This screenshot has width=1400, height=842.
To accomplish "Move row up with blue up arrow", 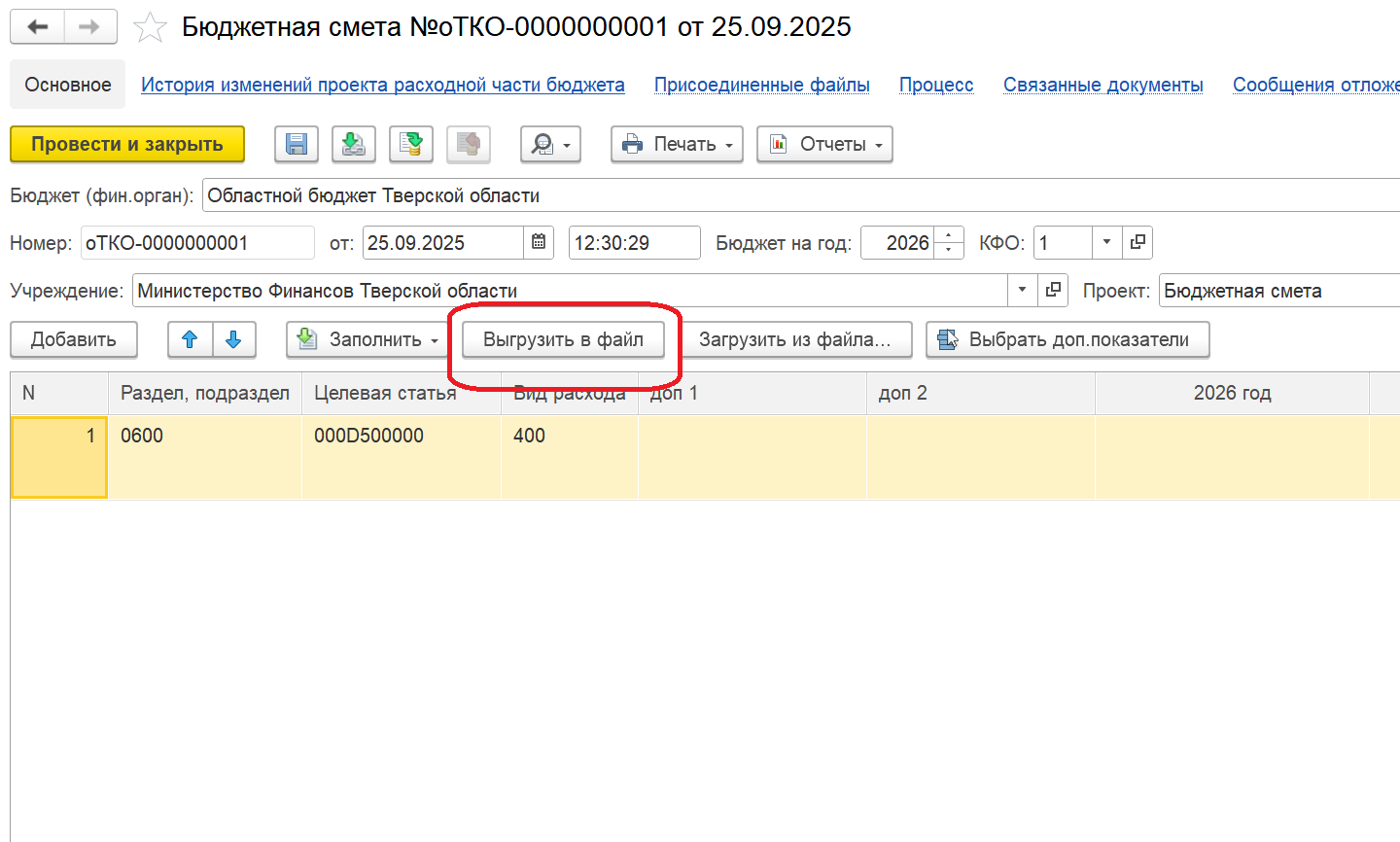I will [190, 339].
